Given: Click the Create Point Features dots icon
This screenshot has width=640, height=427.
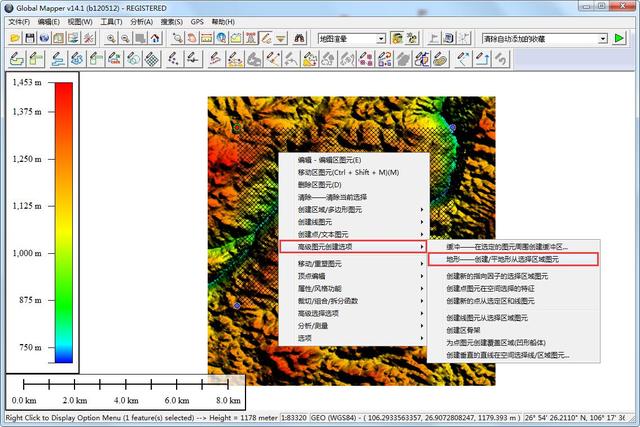Looking at the screenshot, I should point(174,59).
